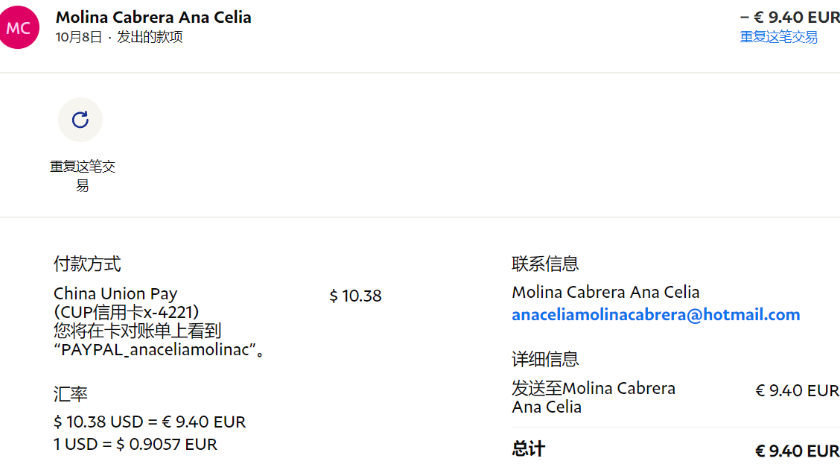
Task: Click the 1 USD = $ 0.9057 EUR rate
Action: pos(135,444)
